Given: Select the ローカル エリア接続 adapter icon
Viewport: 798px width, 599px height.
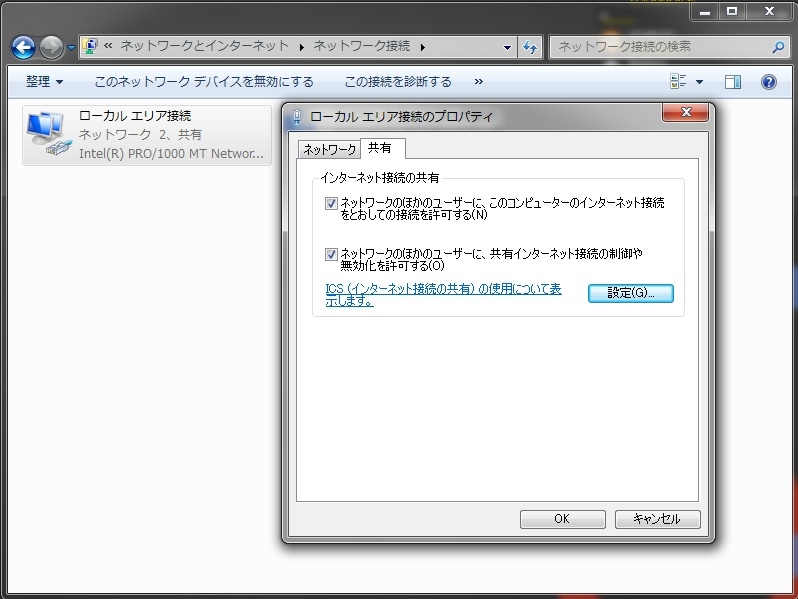Looking at the screenshot, I should click(48, 134).
